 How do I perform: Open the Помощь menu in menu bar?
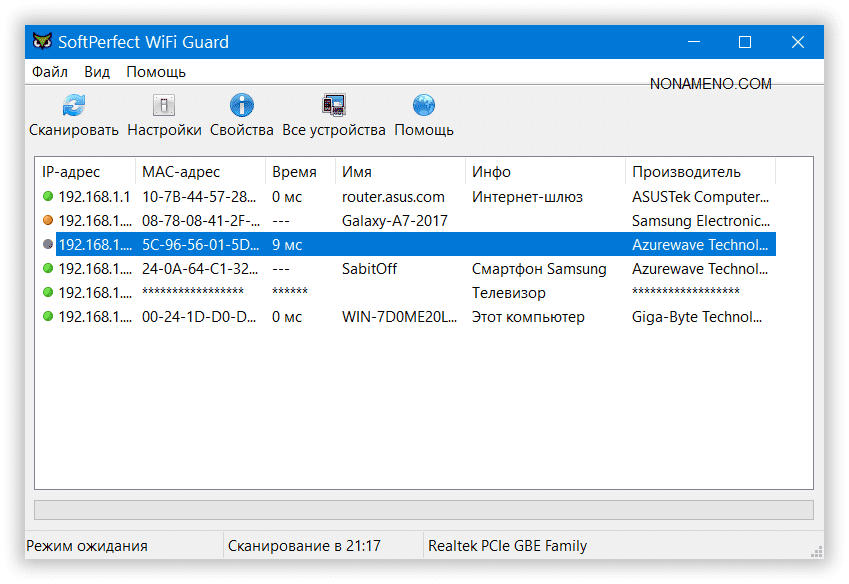(155, 72)
